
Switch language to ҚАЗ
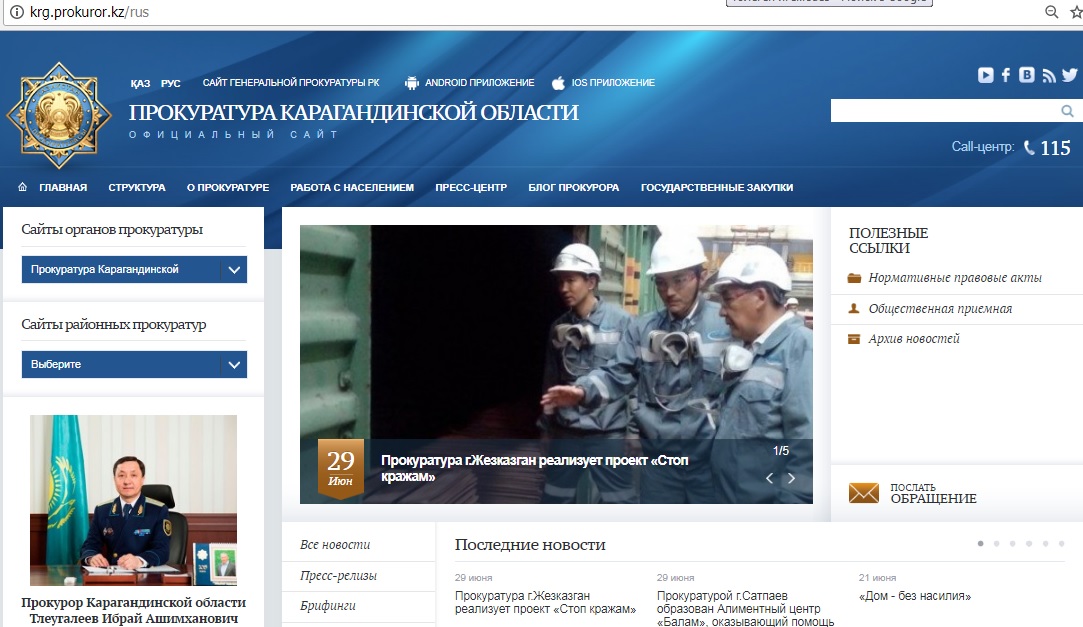coord(140,83)
